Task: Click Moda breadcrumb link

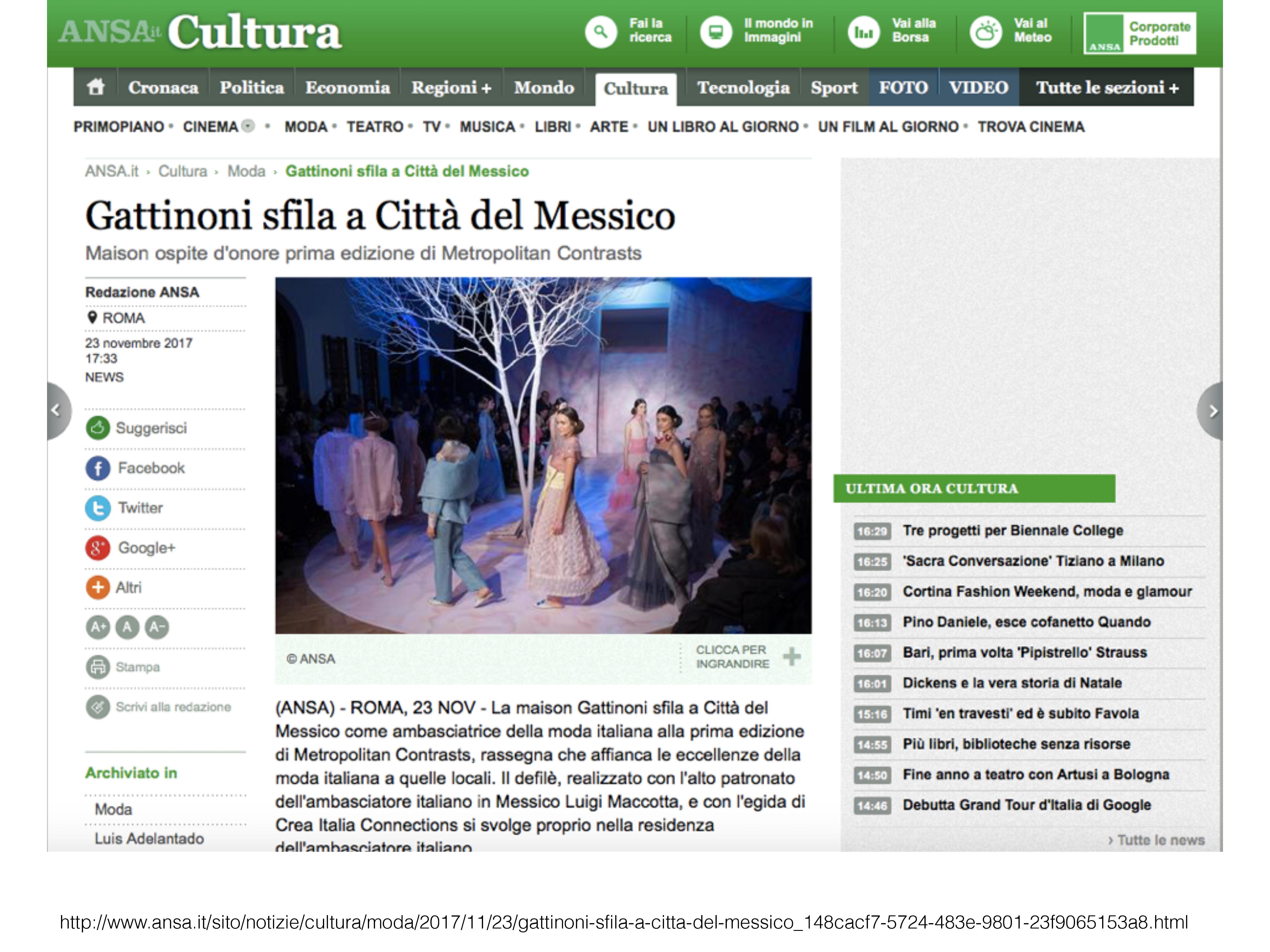Action: 246,171
